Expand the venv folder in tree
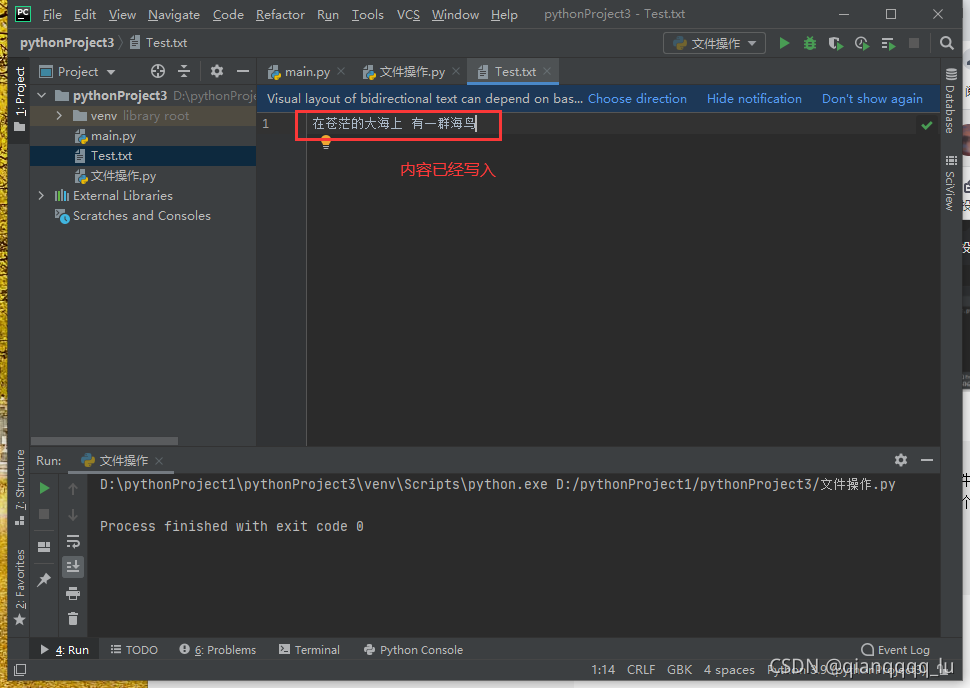 pyautogui.click(x=59, y=116)
